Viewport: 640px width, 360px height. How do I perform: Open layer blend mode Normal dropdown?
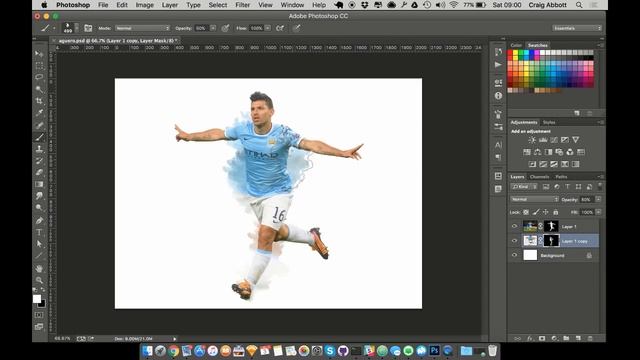pos(534,199)
